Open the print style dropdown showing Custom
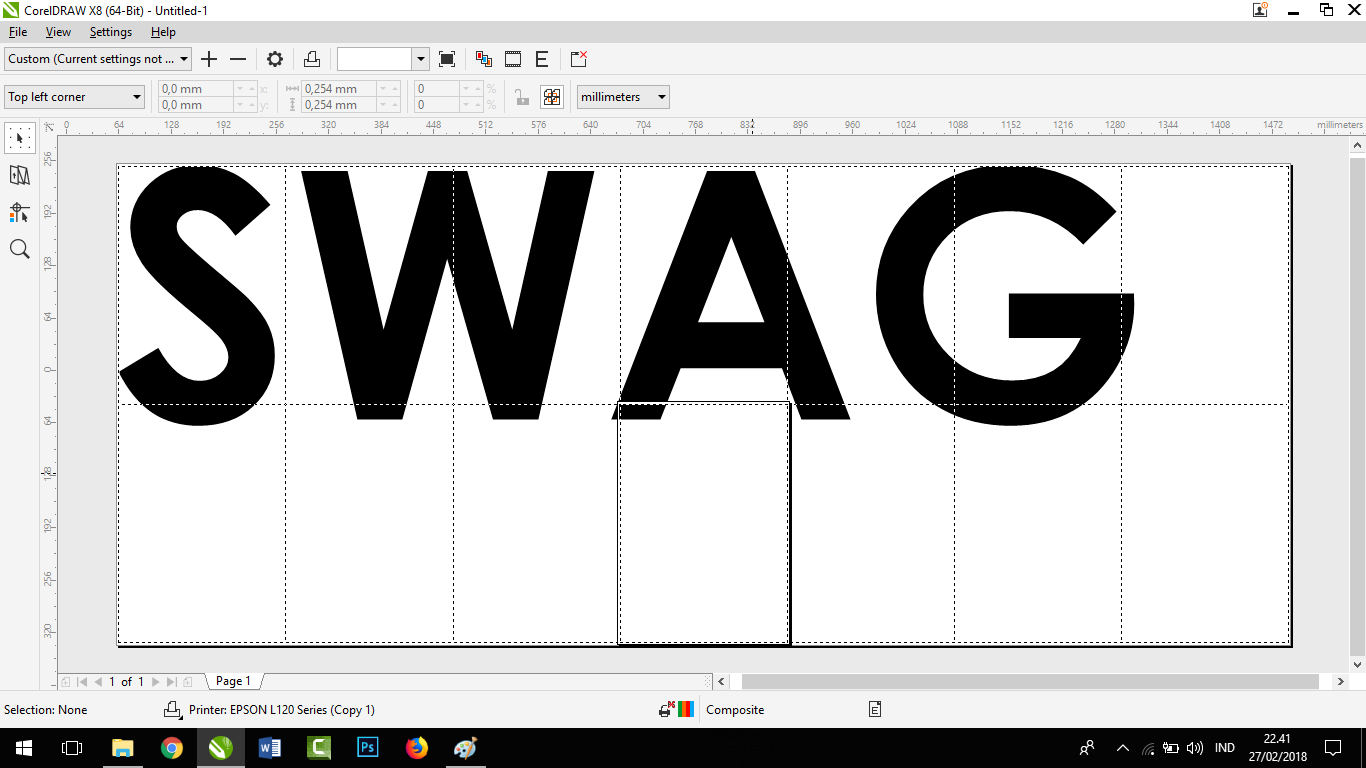Viewport: 1366px width, 768px height. pos(98,59)
